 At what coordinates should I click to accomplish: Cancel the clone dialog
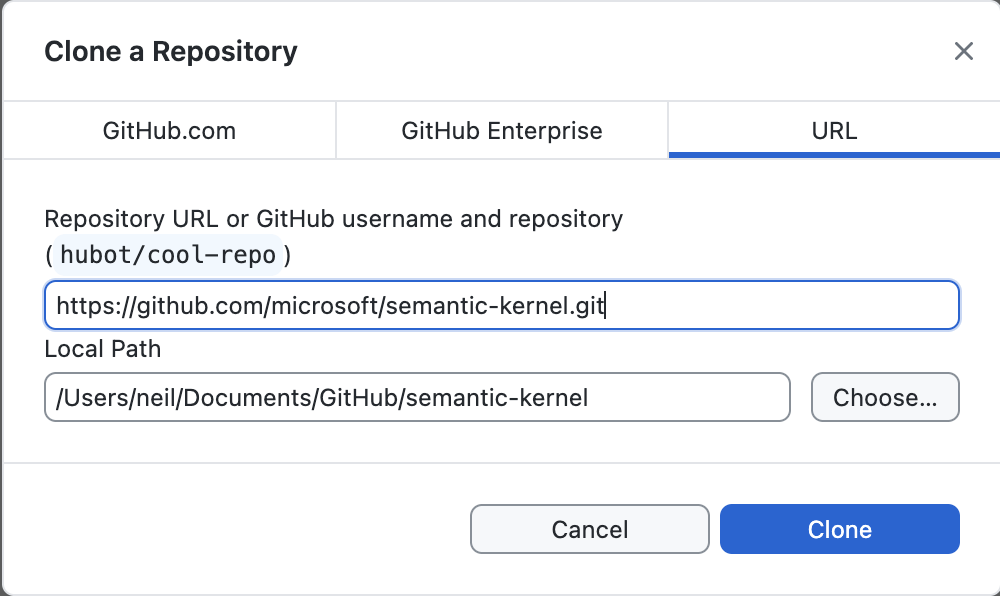(x=589, y=529)
